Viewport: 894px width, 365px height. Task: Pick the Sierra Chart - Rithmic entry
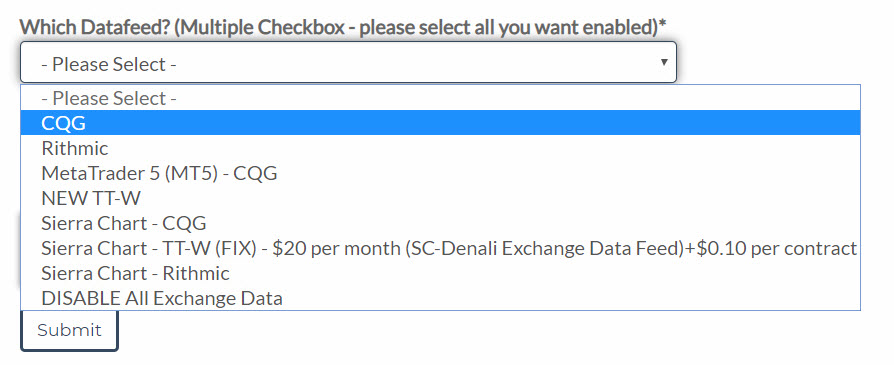point(440,273)
